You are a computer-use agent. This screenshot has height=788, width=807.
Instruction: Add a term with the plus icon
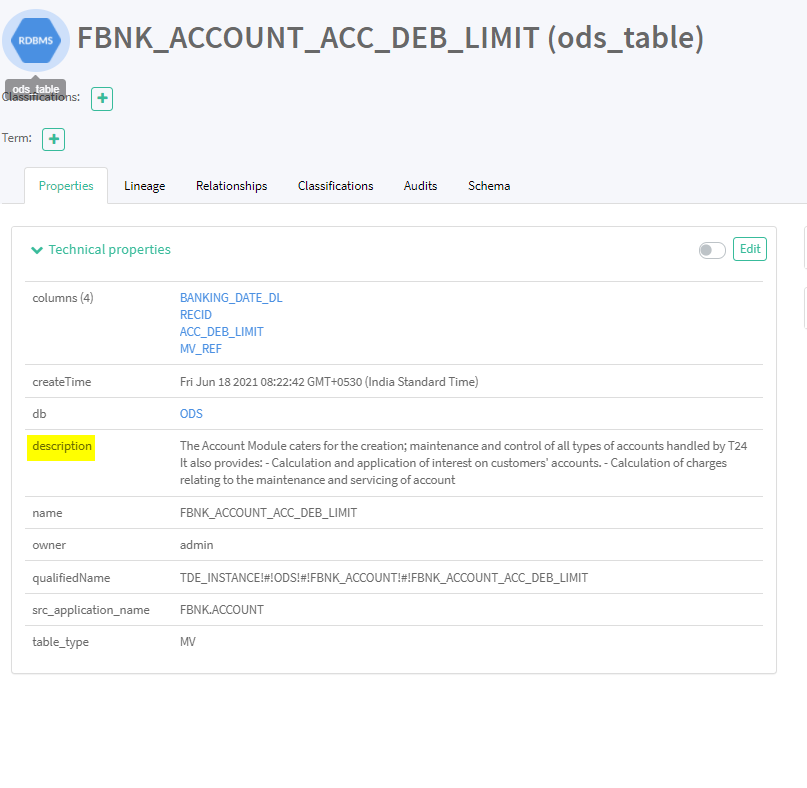[54, 139]
